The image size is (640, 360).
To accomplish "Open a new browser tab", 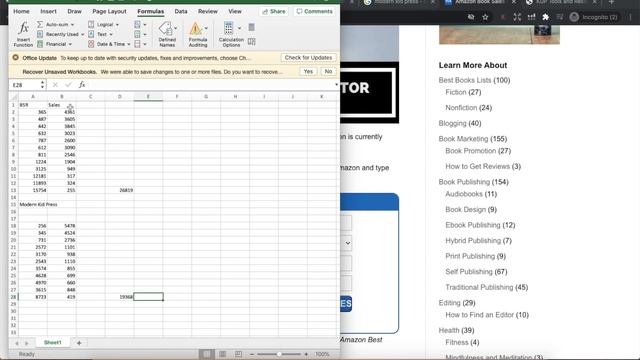I will pos(611,2).
